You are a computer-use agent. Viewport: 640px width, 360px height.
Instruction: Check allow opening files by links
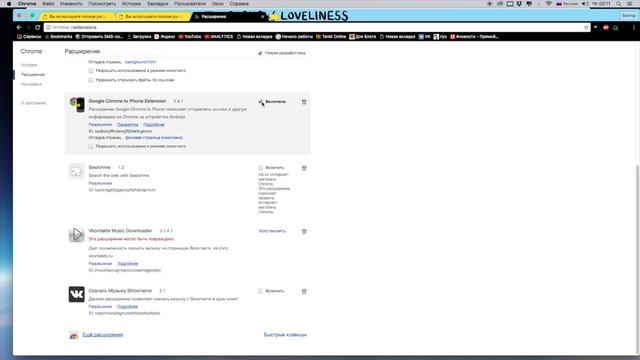coord(91,80)
